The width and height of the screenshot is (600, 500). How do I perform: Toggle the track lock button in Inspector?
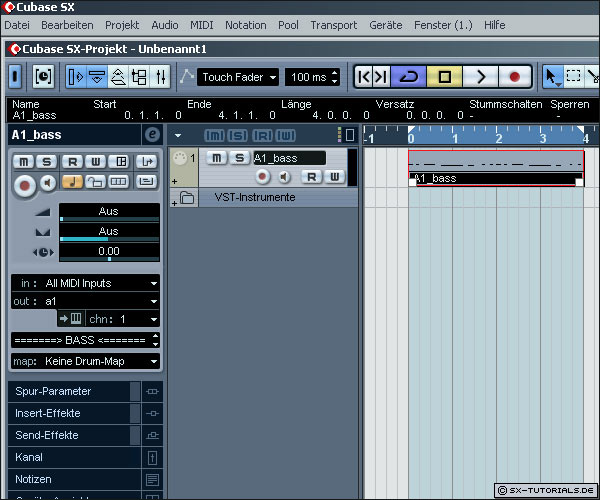coord(96,182)
